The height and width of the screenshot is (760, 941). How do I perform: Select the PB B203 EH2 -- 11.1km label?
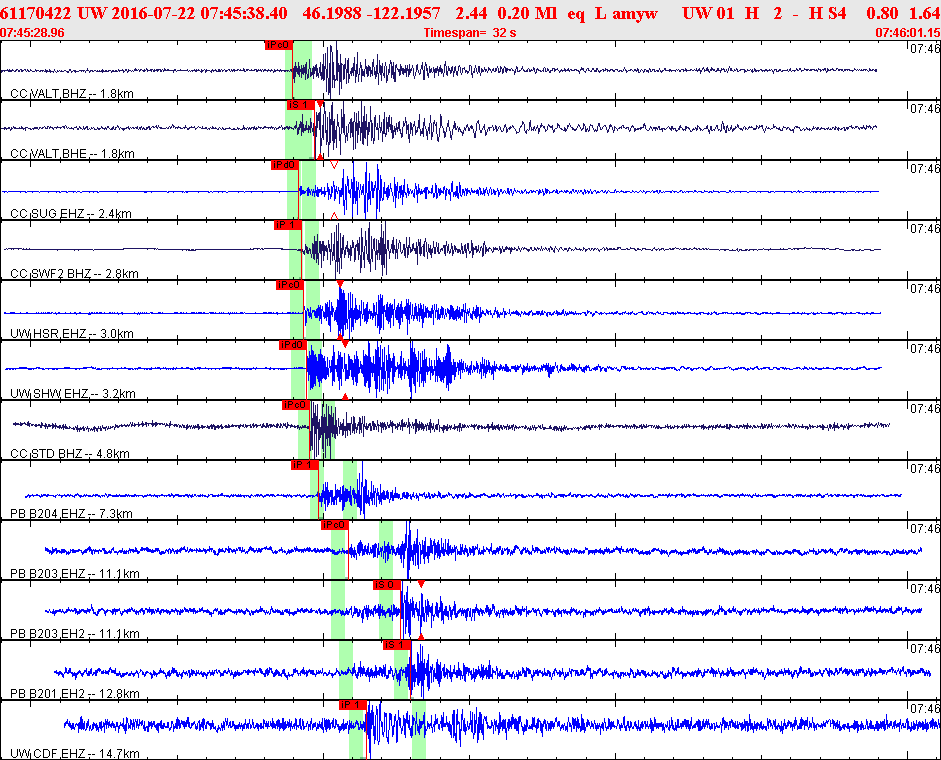point(75,634)
